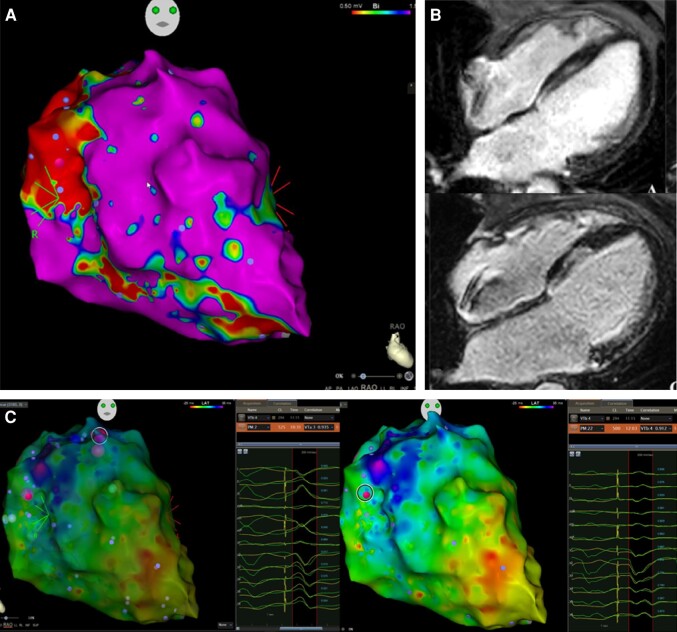Click the head orientation icon above voltage map
677x632 pixels.
(163, 20)
